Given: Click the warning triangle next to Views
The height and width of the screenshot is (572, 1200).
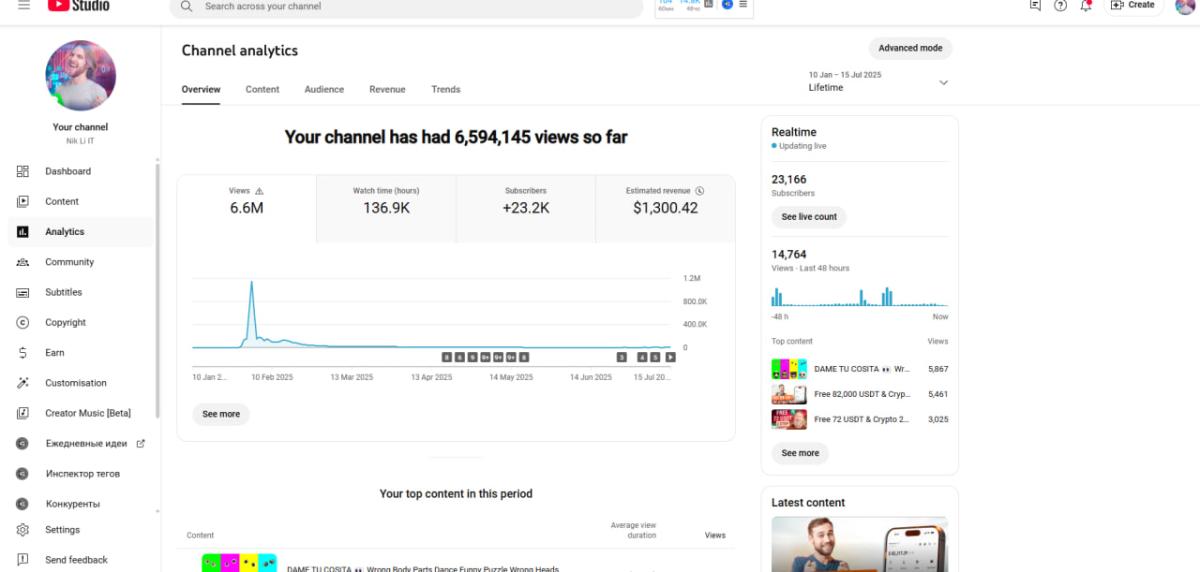Looking at the screenshot, I should (260, 191).
